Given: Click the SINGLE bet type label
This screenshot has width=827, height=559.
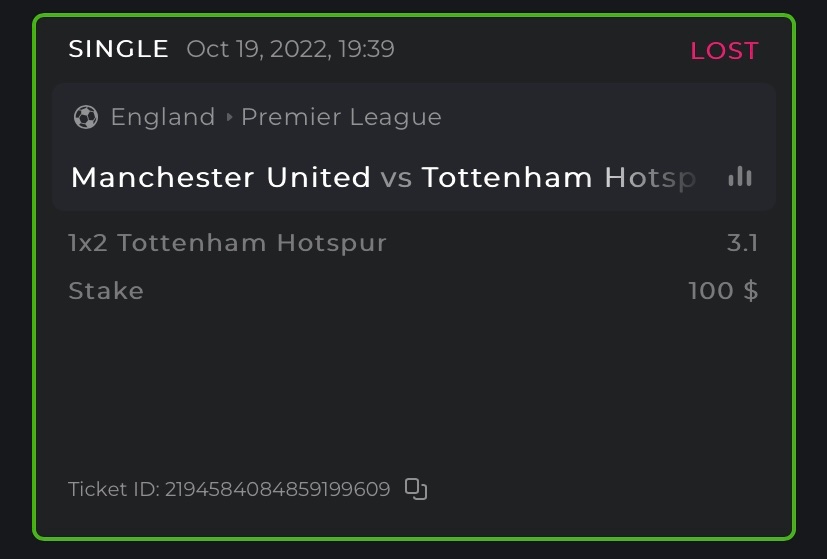Looking at the screenshot, I should [118, 49].
